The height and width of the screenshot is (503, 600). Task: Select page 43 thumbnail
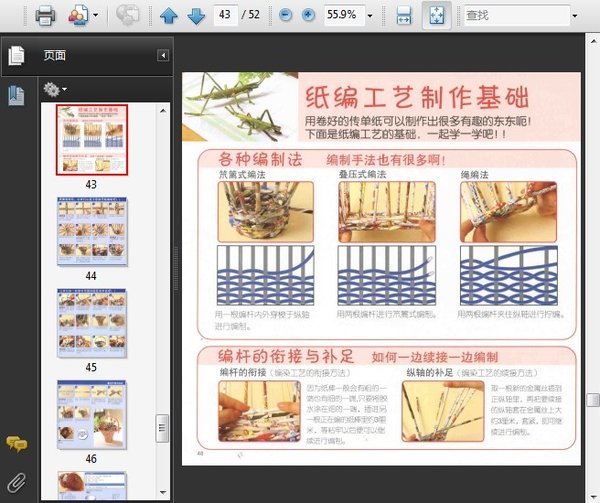click(x=92, y=140)
